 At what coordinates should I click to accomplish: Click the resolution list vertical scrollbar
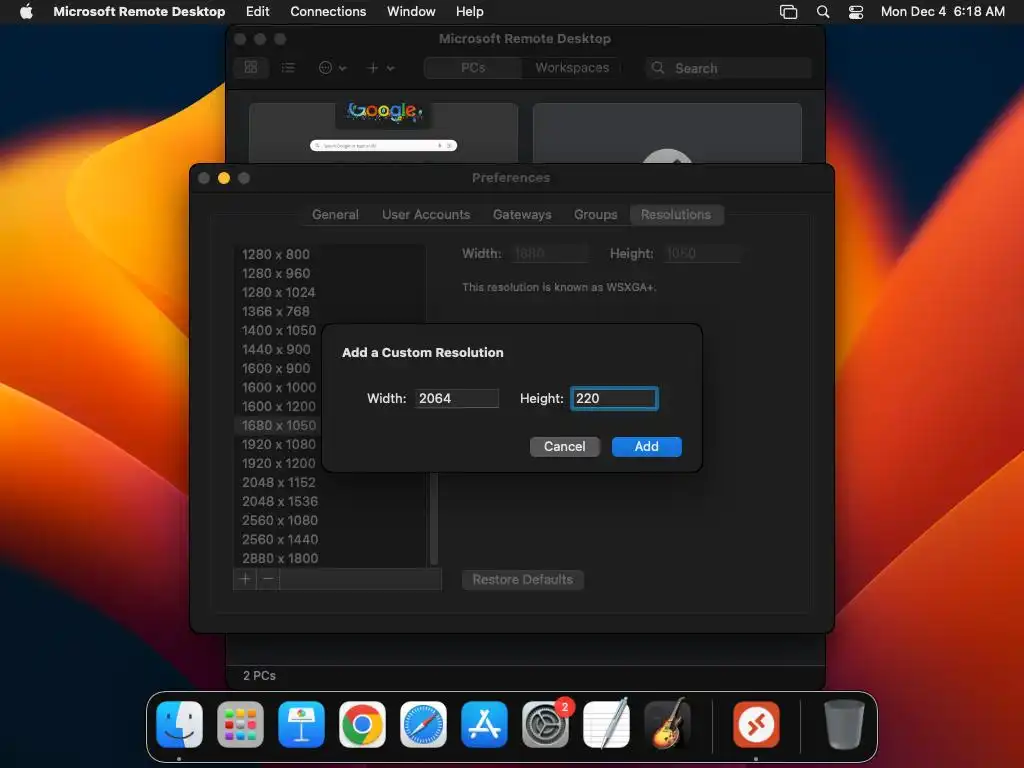click(434, 518)
